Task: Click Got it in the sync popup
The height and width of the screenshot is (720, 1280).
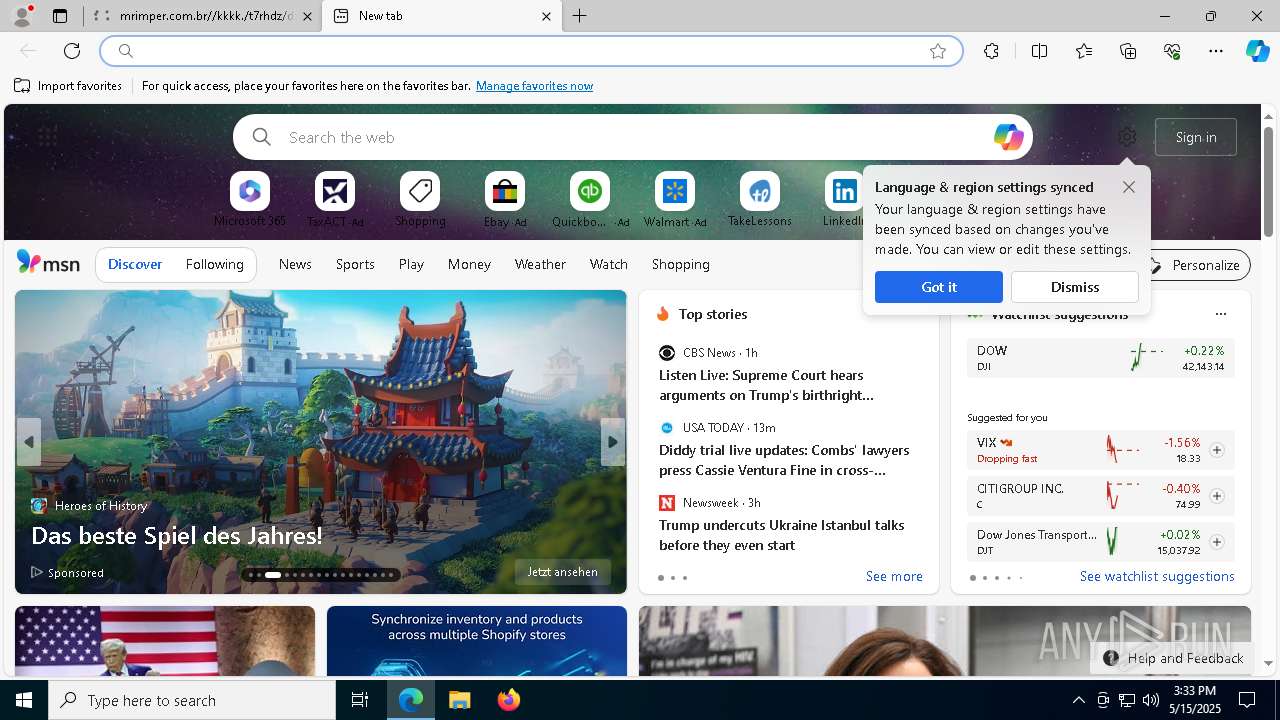Action: click(939, 287)
